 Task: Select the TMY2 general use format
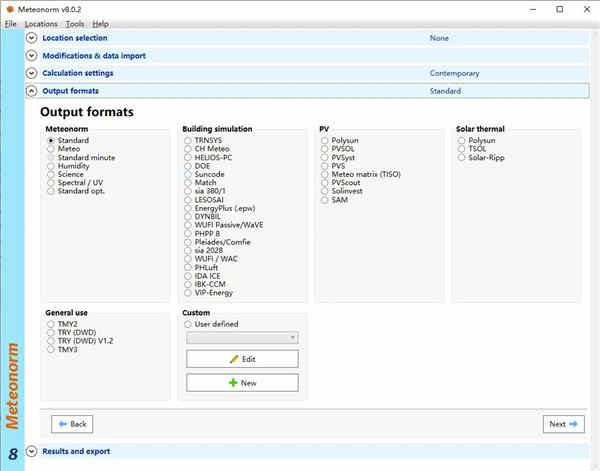62,324
